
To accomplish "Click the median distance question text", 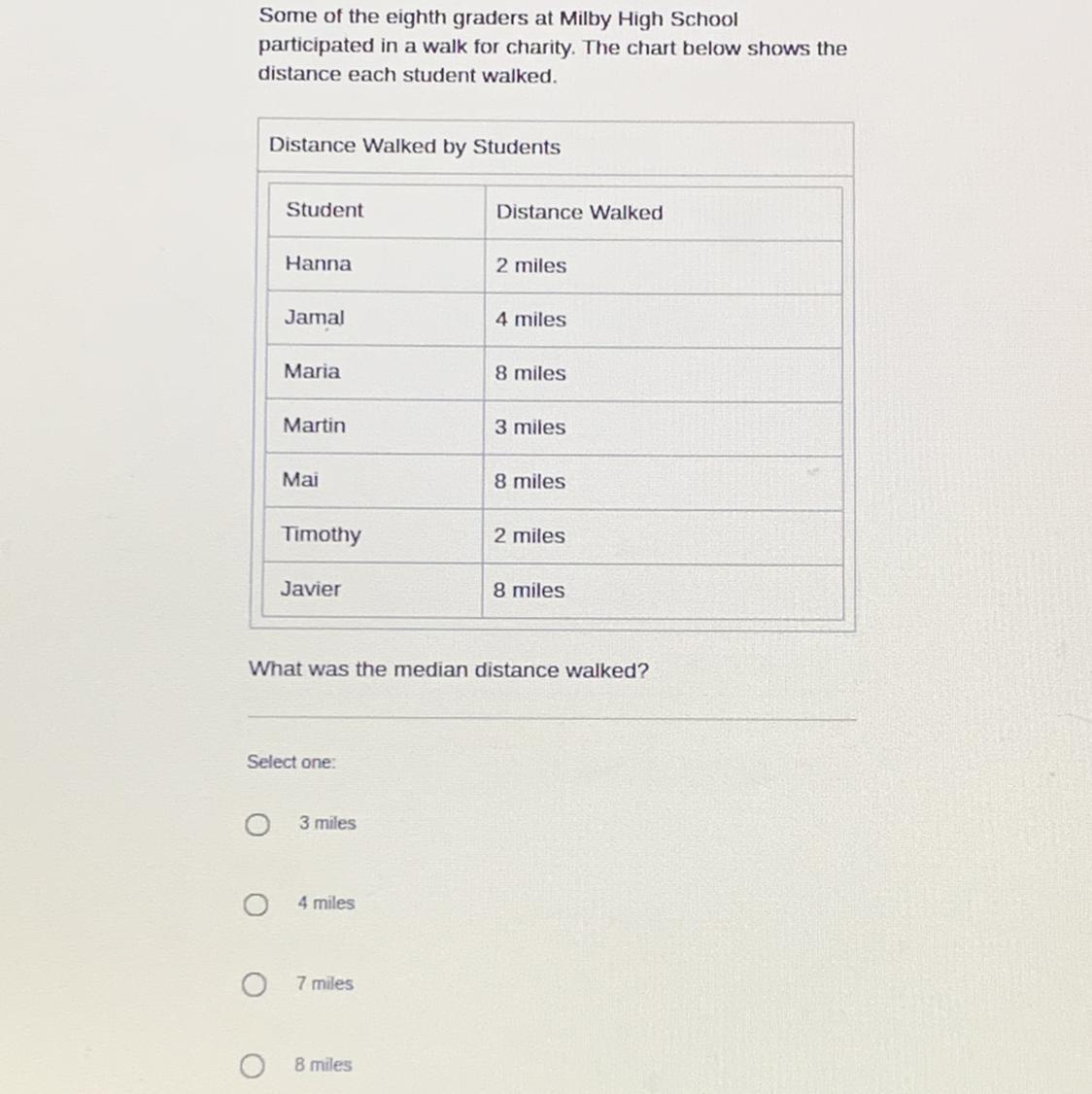I will coord(449,669).
